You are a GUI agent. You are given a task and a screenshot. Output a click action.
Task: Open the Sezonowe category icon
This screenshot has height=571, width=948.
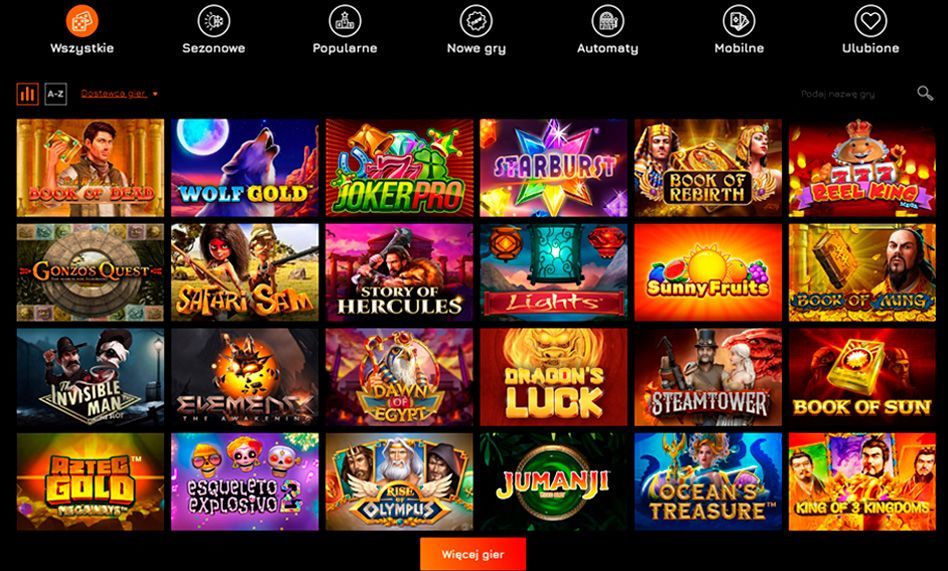213,21
